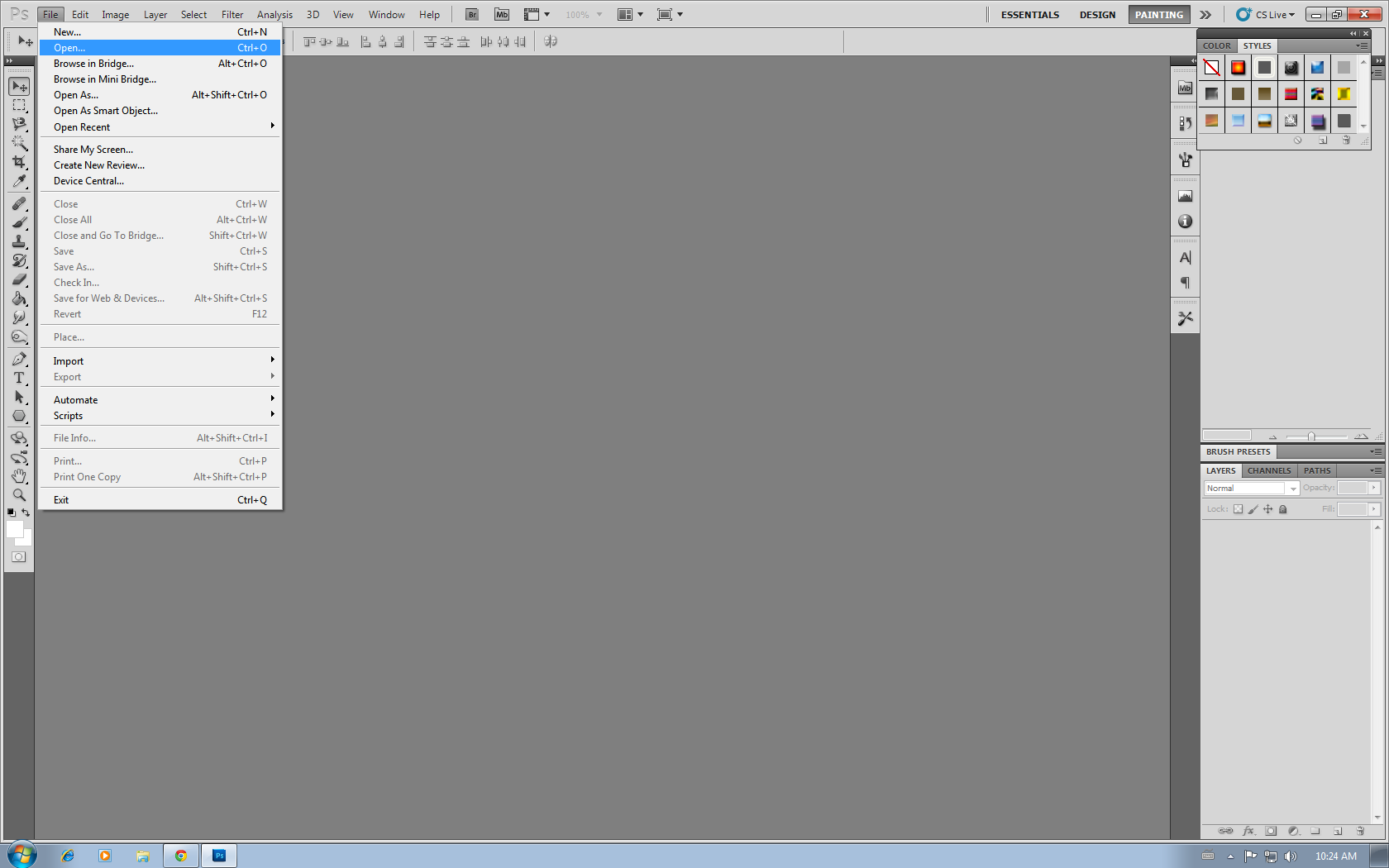The width and height of the screenshot is (1389, 868).
Task: Toggle lock image pixels brush icon
Action: click(1253, 509)
